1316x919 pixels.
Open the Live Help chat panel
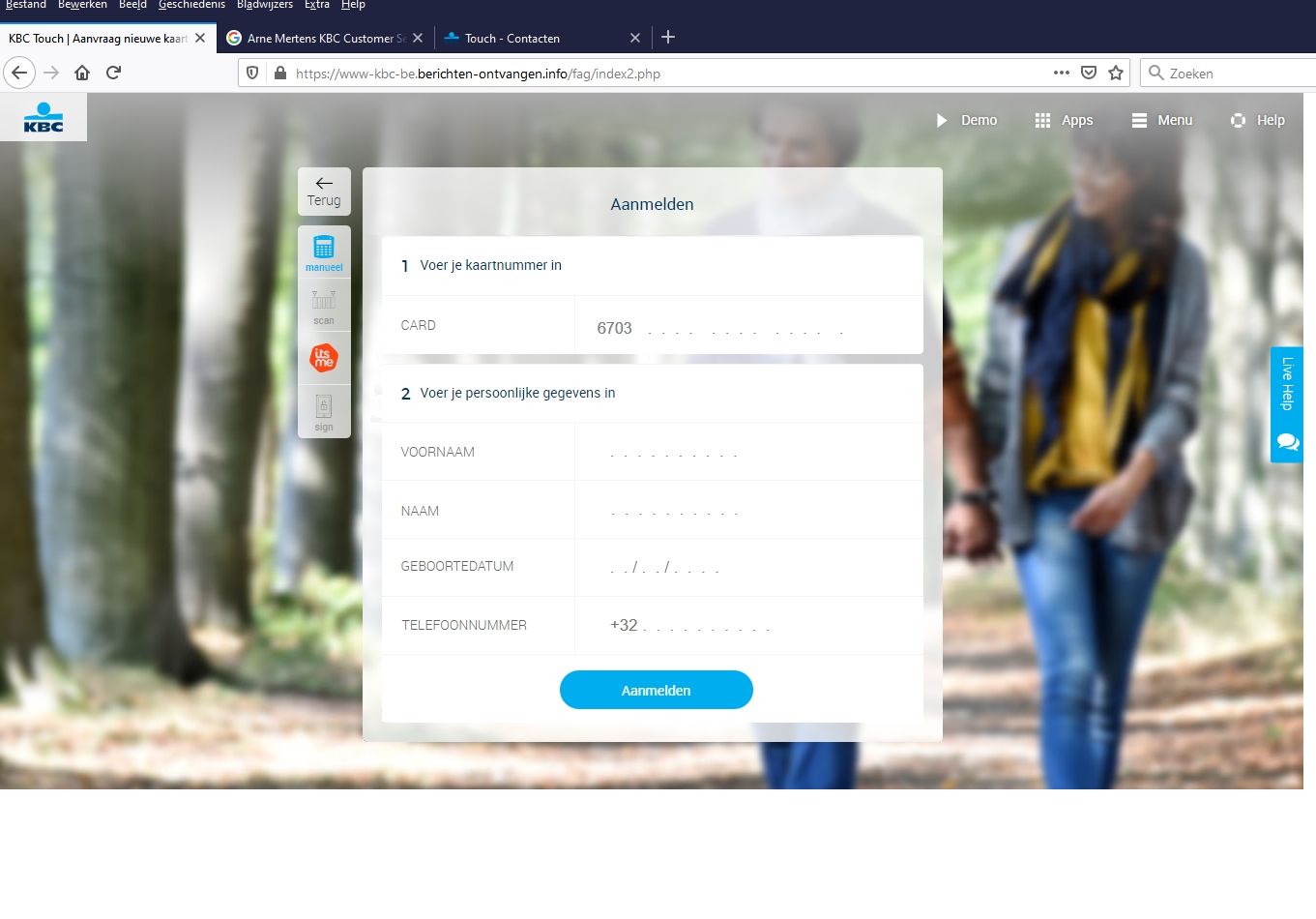point(1286,404)
